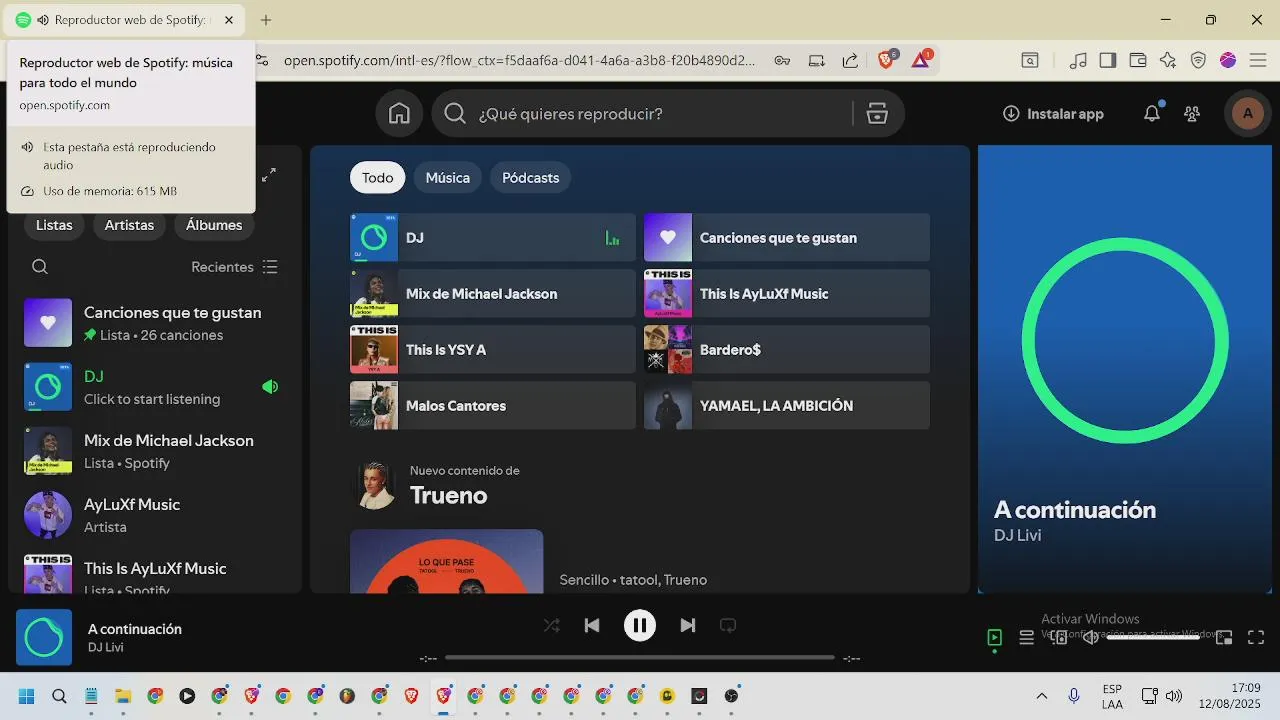This screenshot has height=720, width=1280.
Task: Open the Recientes sort dropdown
Action: (x=234, y=267)
